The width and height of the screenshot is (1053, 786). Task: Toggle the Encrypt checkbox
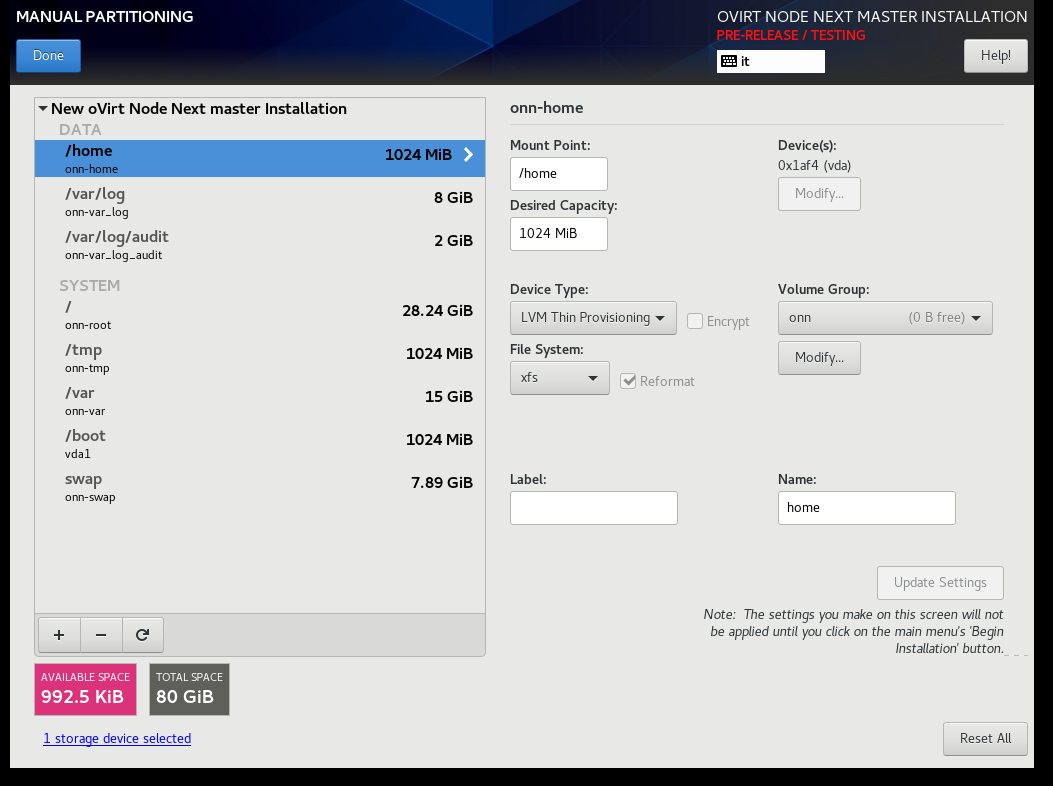pyautogui.click(x=695, y=321)
